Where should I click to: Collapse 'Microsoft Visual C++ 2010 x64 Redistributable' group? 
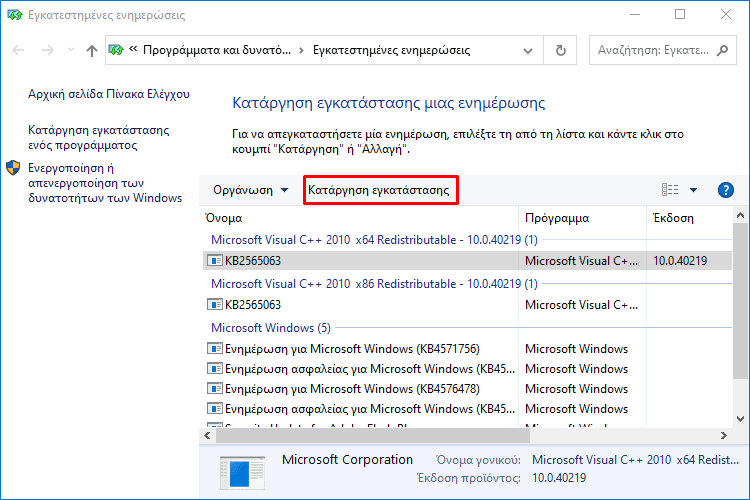click(x=374, y=240)
